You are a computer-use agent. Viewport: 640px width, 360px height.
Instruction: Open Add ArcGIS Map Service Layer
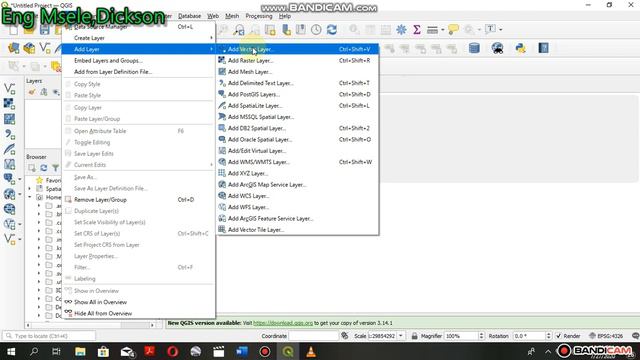point(298,184)
